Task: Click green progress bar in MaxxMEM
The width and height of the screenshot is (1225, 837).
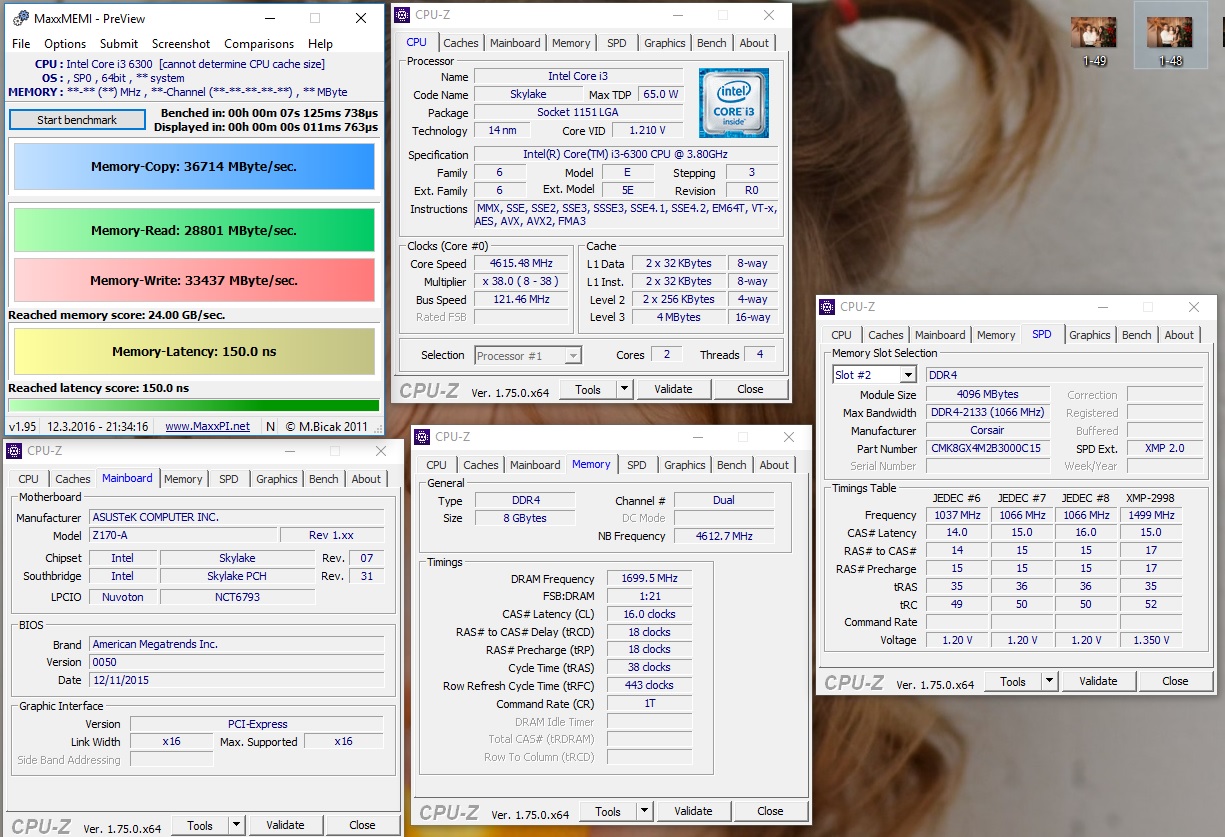Action: (x=194, y=405)
